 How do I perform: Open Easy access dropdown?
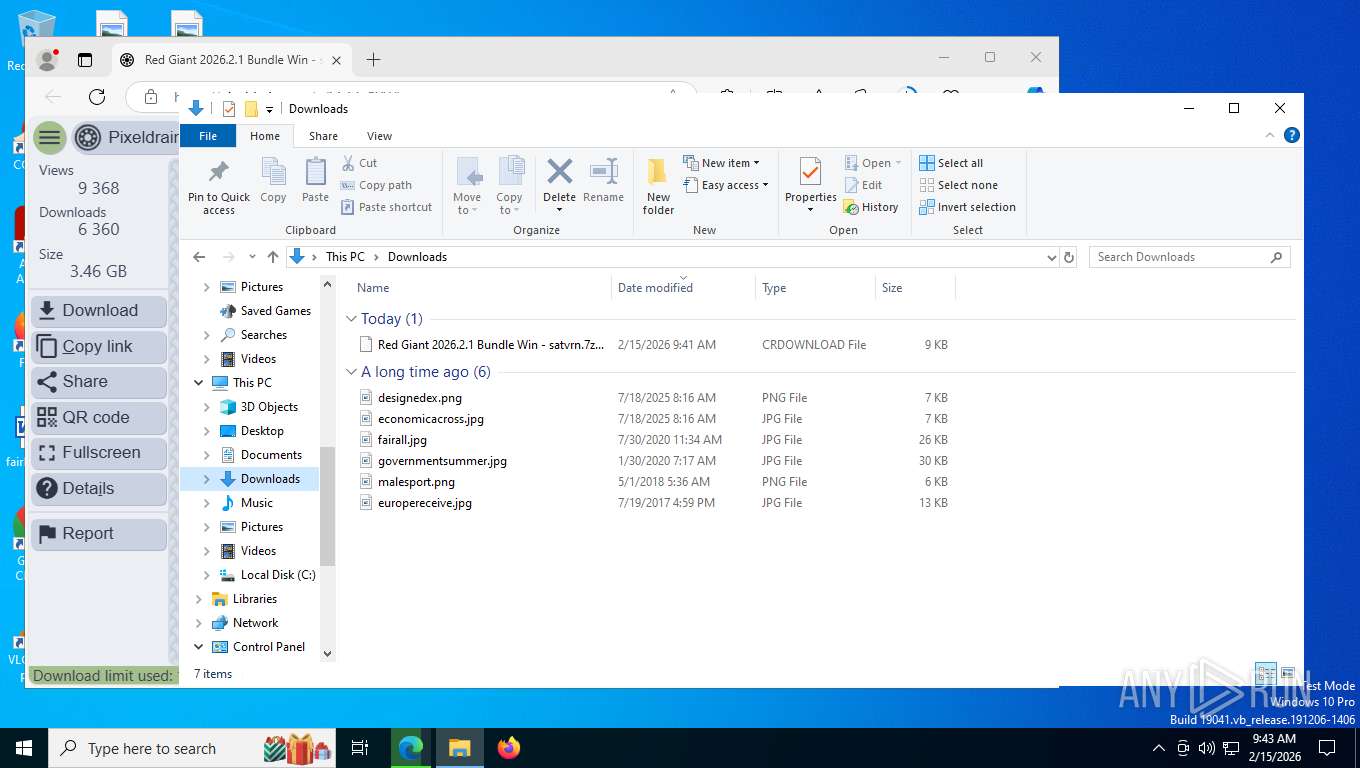pos(726,185)
